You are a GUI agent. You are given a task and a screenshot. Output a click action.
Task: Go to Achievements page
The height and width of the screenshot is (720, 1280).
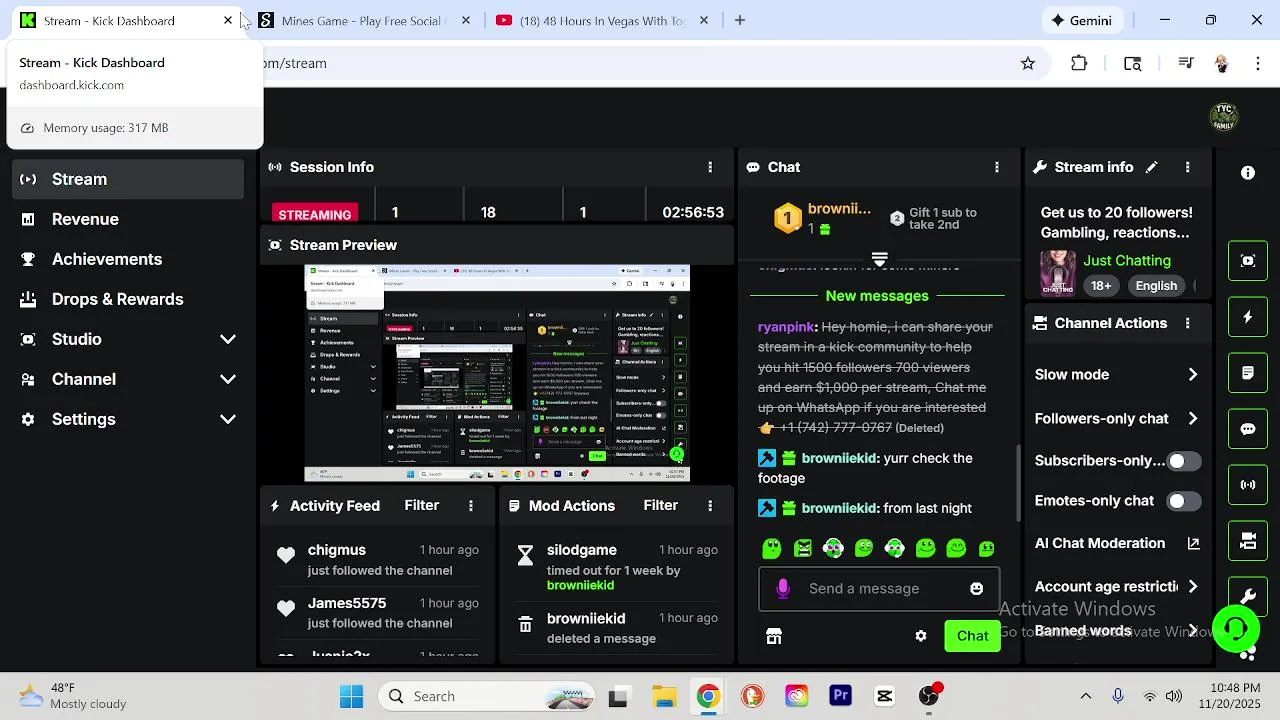pos(107,259)
